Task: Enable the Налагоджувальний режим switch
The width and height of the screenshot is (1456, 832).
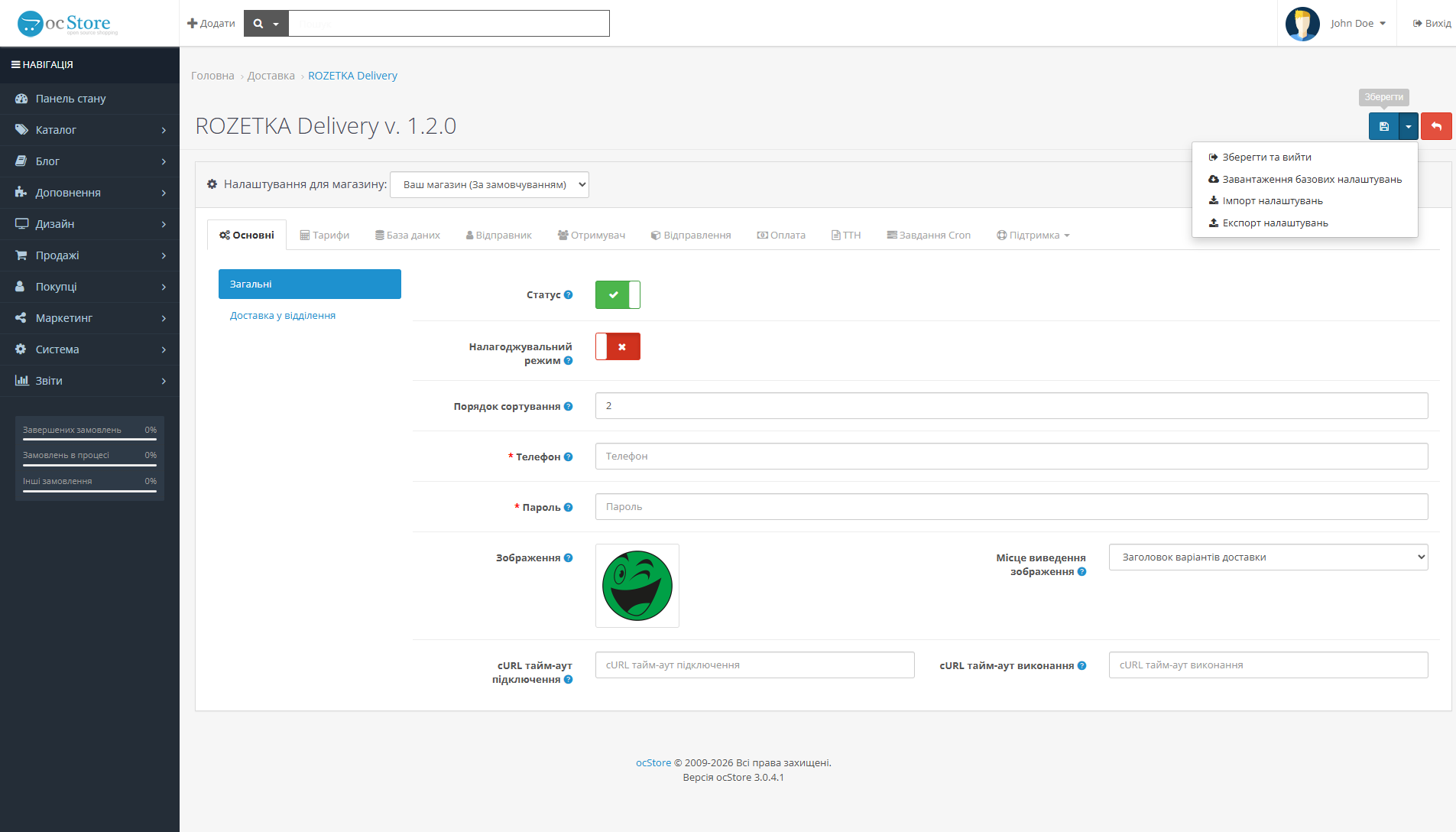Action: coord(618,346)
